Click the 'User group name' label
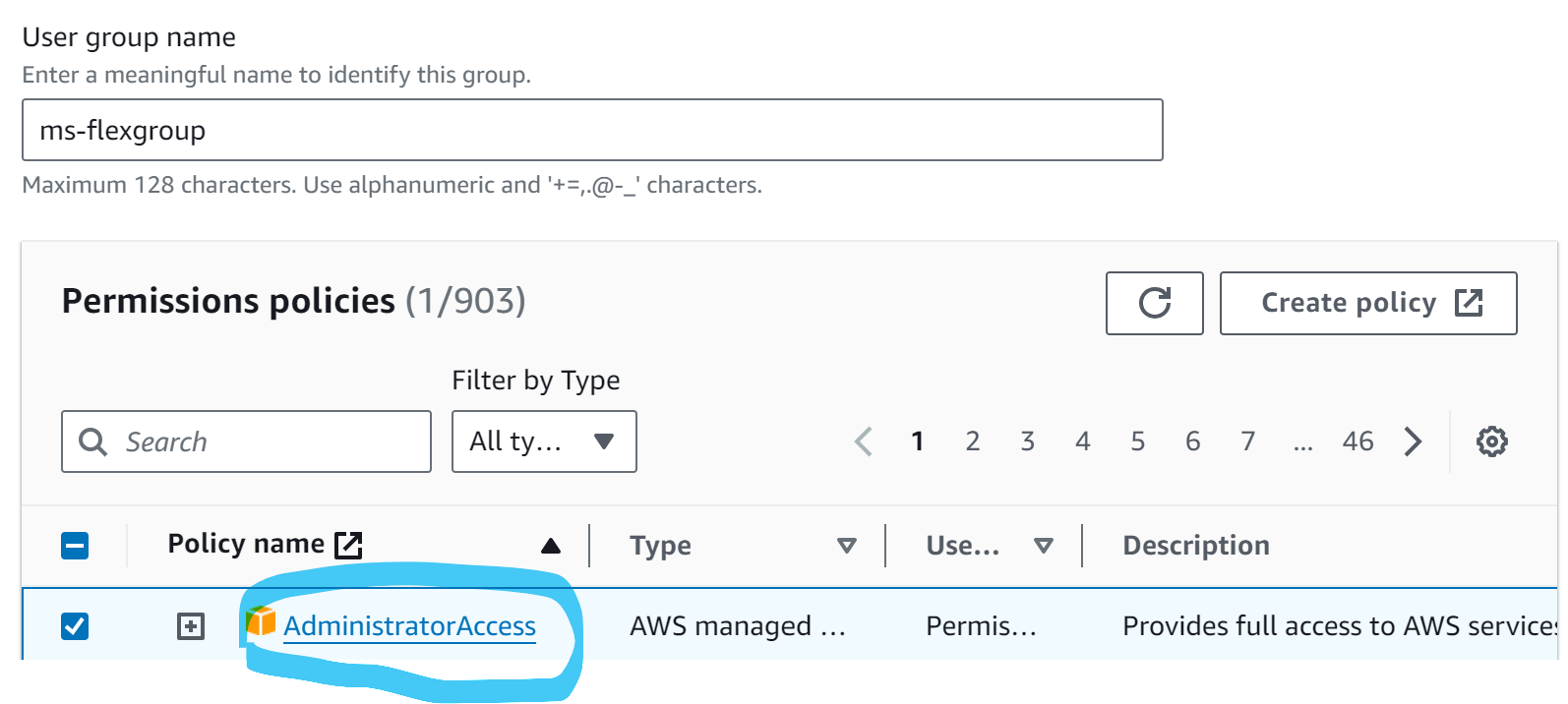 (129, 37)
